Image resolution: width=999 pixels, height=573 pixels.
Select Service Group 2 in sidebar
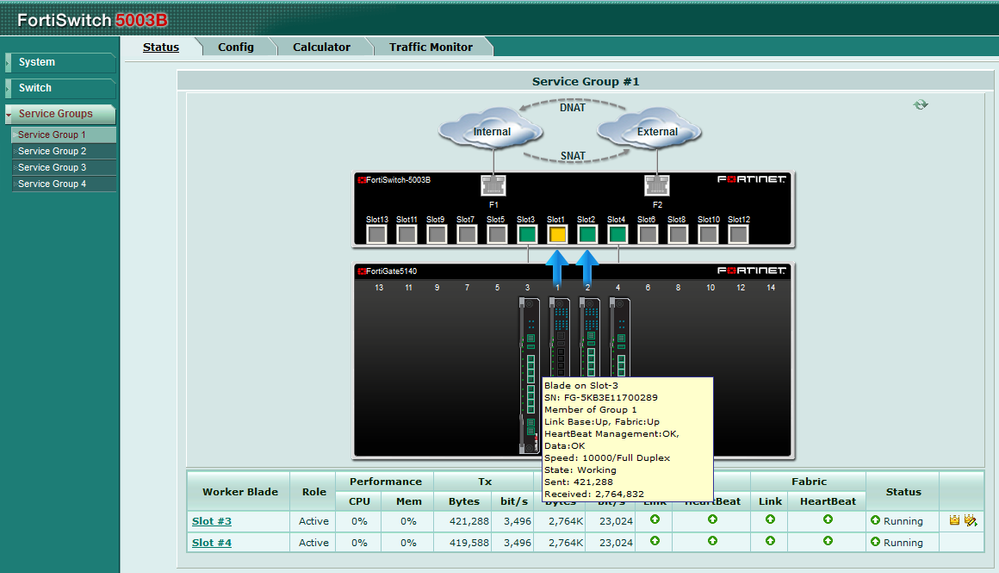click(52, 151)
